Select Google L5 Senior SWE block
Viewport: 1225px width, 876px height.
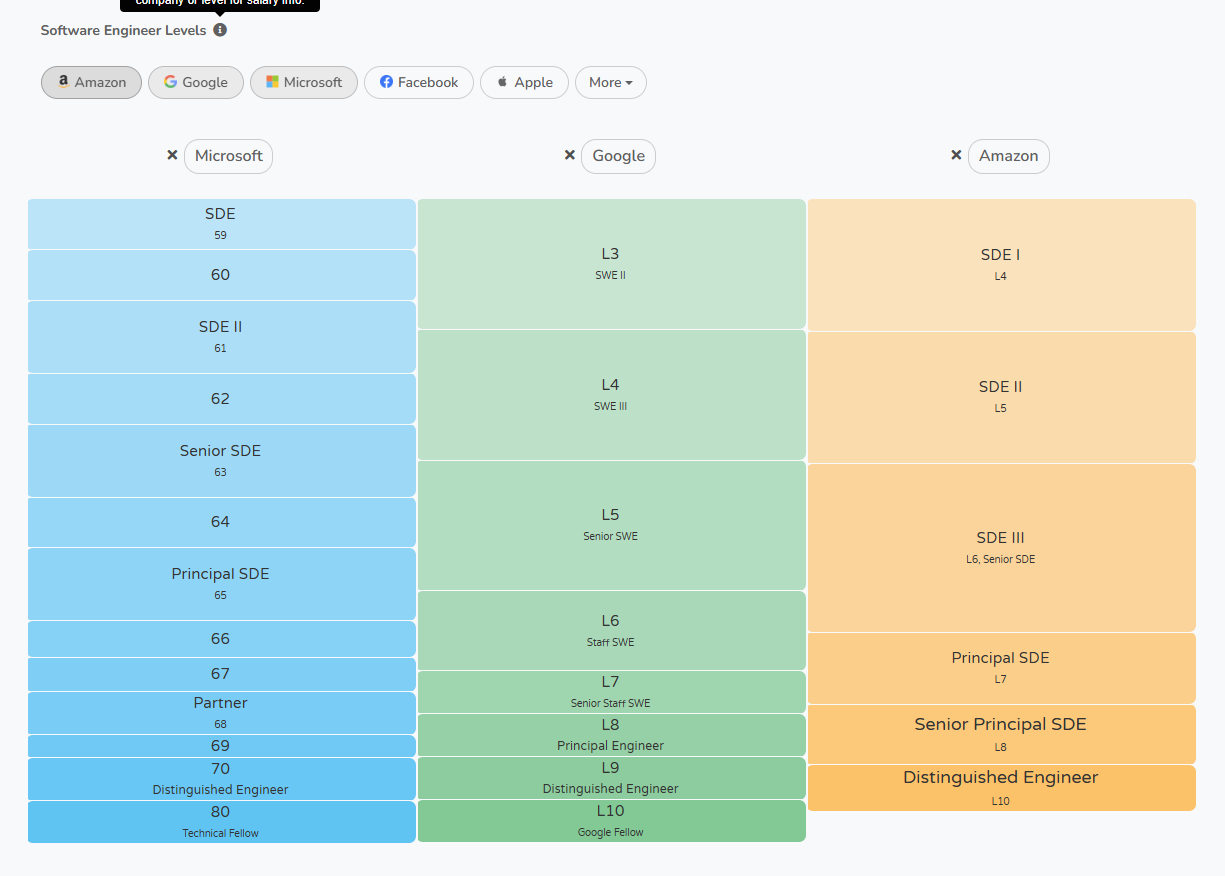click(611, 525)
